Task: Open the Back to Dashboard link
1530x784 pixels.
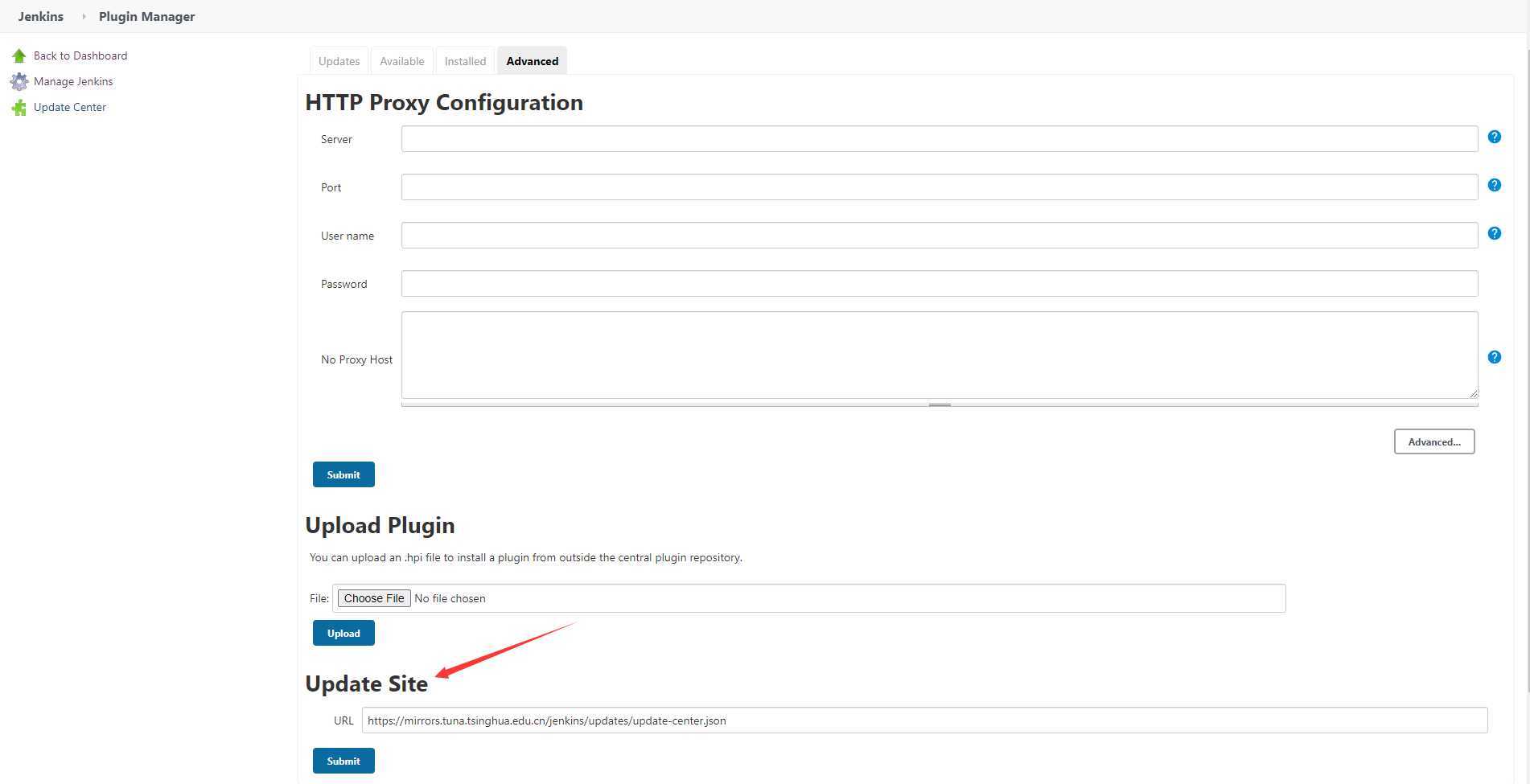Action: [x=80, y=55]
